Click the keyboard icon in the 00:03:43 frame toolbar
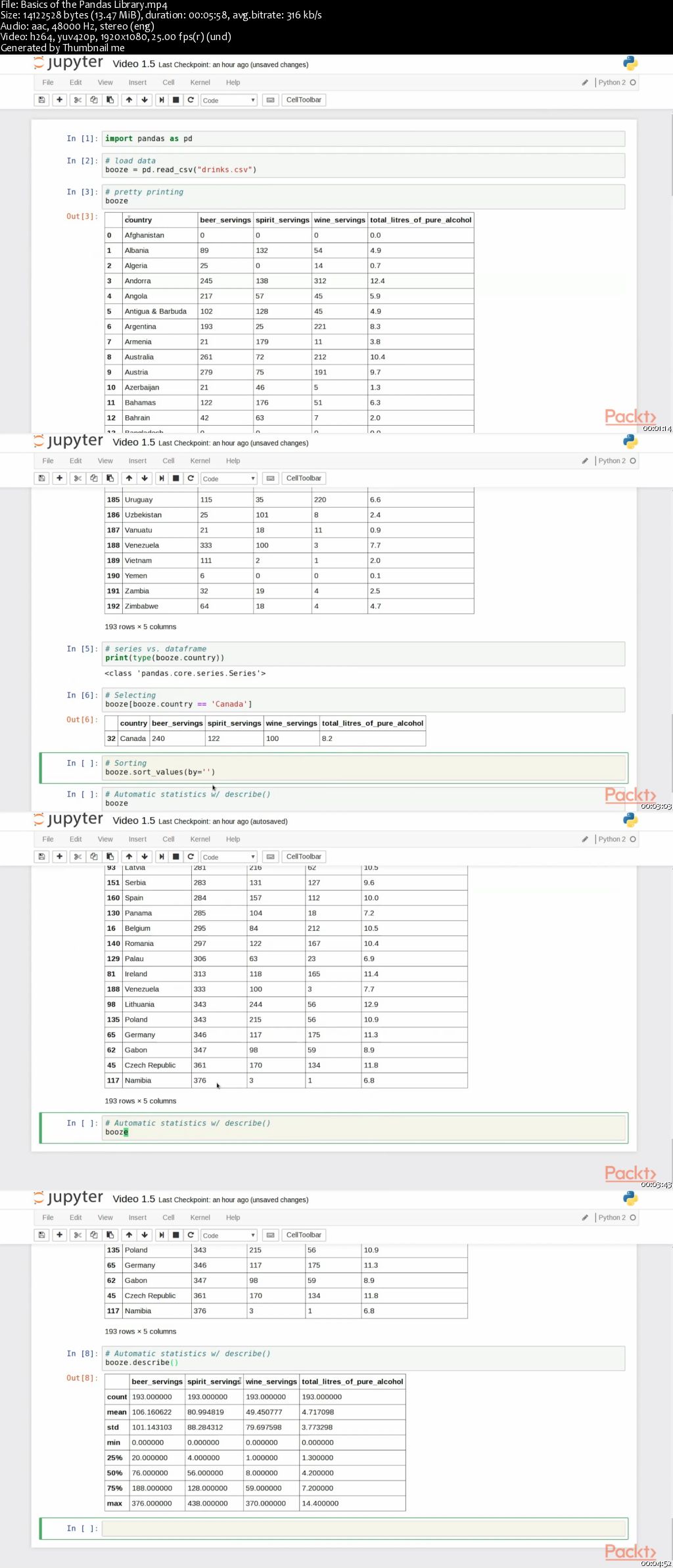The height and width of the screenshot is (1568, 673). point(270,857)
